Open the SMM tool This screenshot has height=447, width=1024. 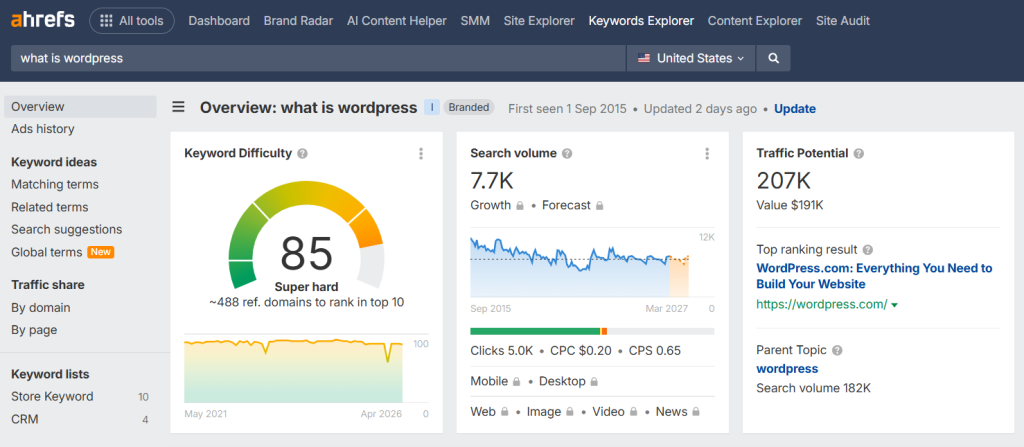pos(475,21)
